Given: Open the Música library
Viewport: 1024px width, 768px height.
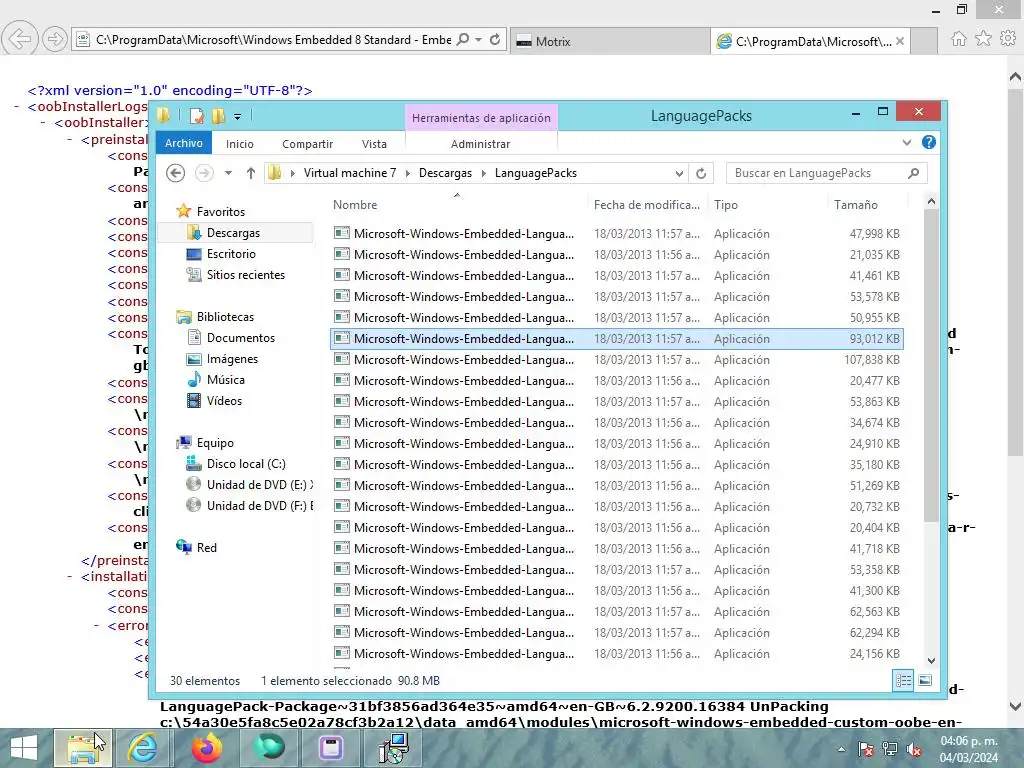Looking at the screenshot, I should click(x=225, y=379).
